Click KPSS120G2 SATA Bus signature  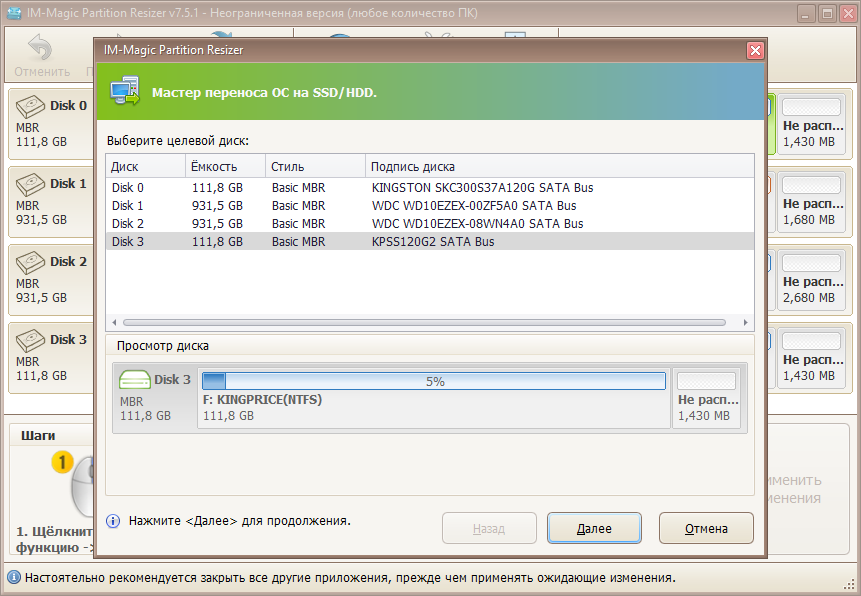pos(433,242)
